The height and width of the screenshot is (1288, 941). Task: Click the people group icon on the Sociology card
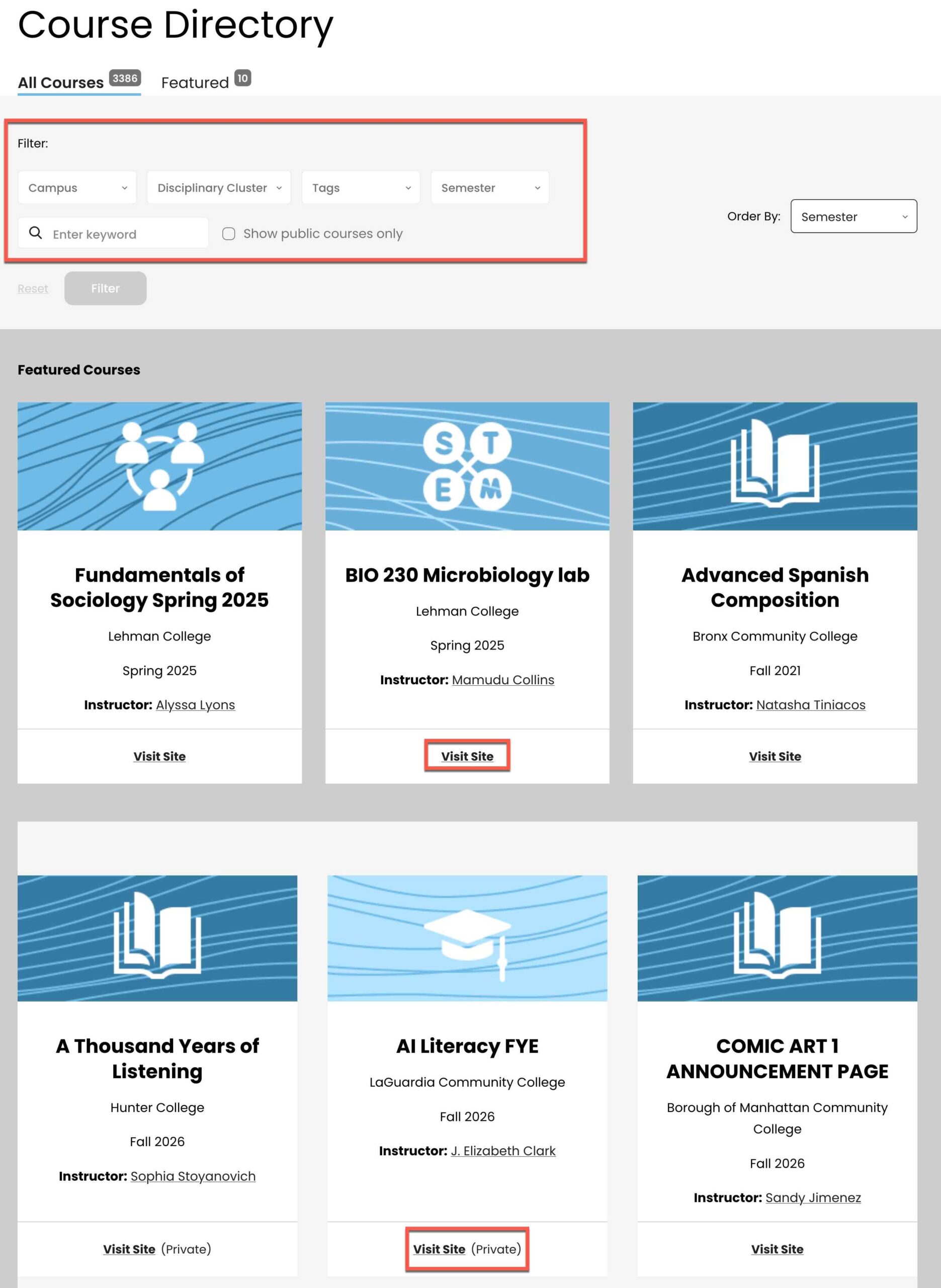click(x=159, y=466)
